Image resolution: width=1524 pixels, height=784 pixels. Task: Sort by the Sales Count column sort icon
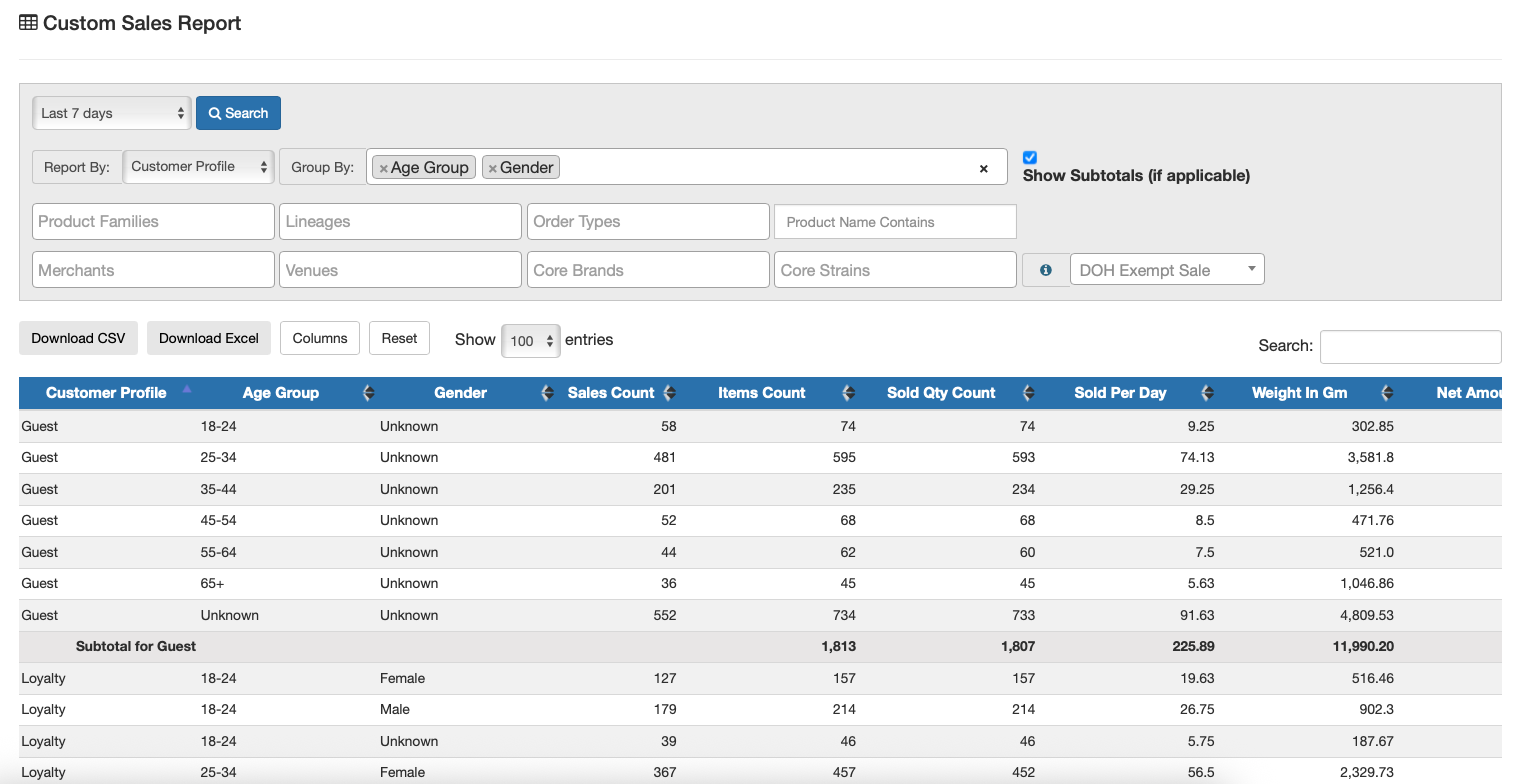[x=670, y=393]
